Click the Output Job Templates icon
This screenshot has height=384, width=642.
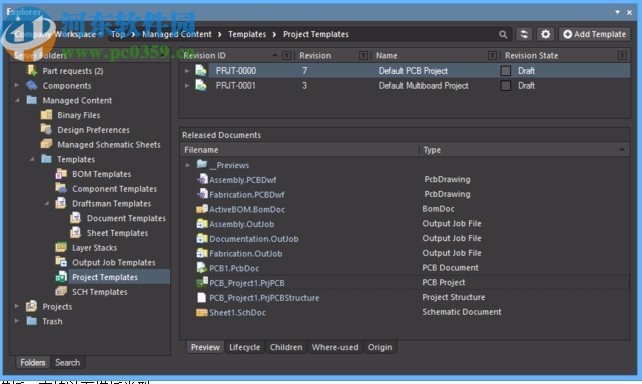pos(61,262)
